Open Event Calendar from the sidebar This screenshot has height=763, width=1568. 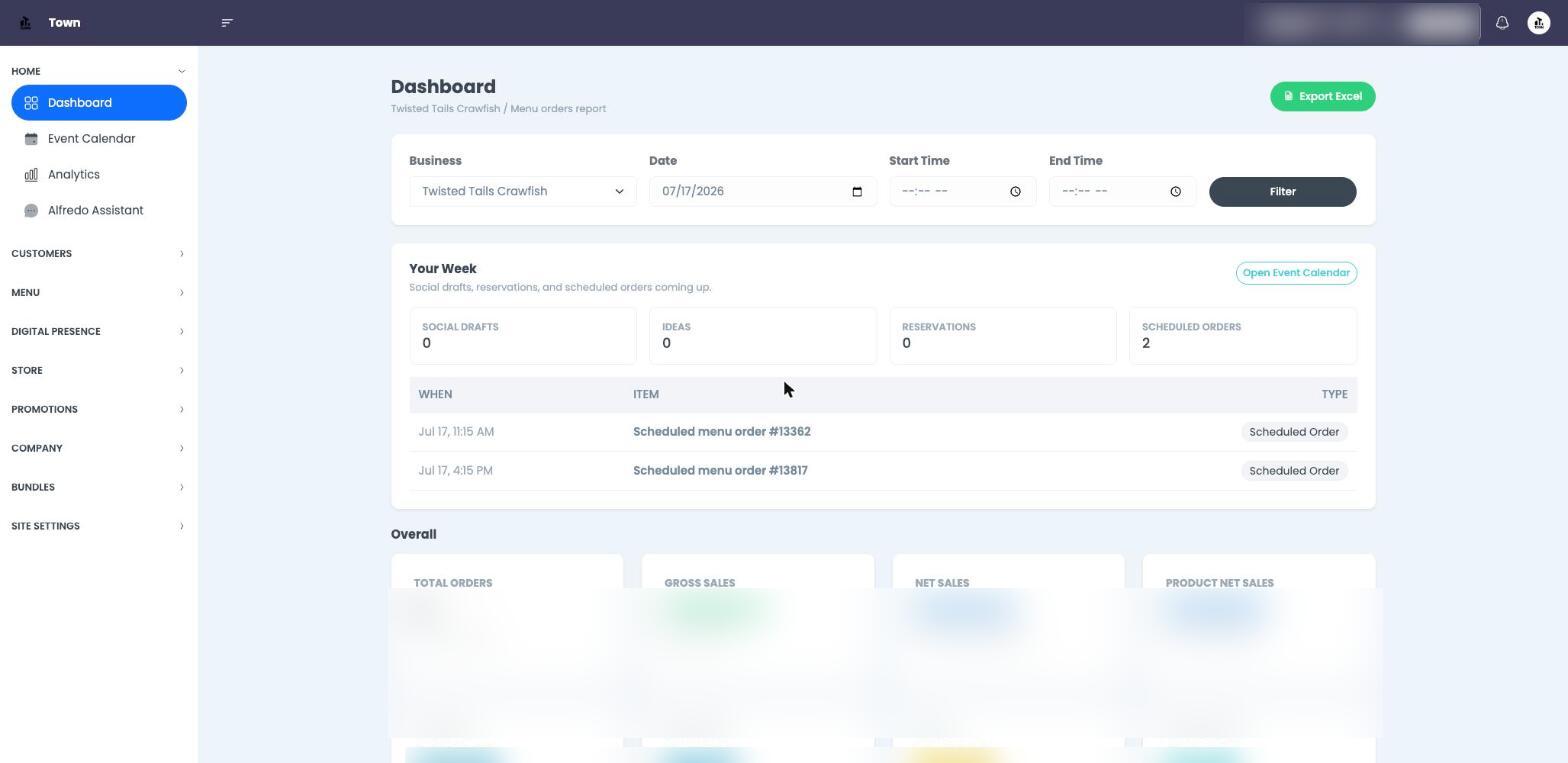99,139
